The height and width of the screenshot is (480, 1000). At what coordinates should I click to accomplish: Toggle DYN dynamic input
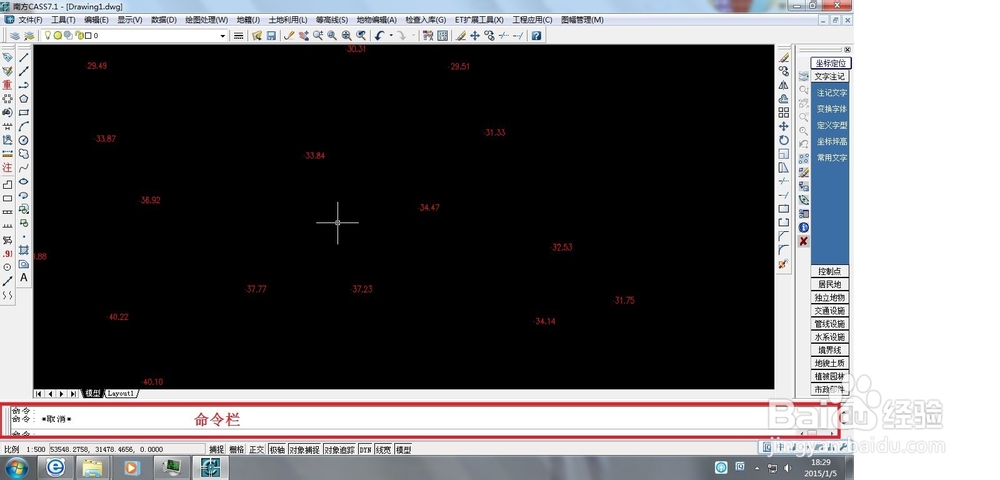[x=365, y=449]
